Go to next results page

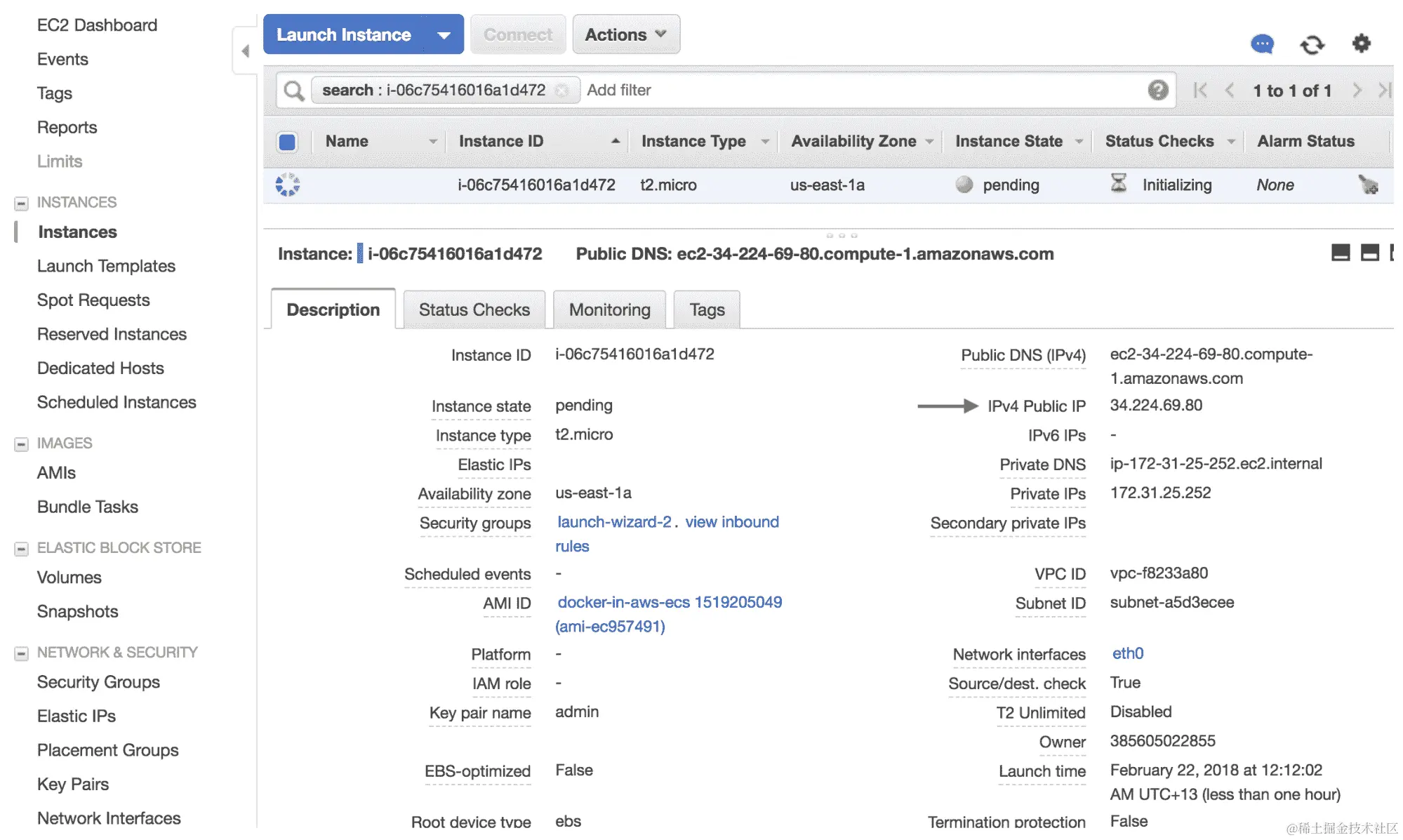[x=1357, y=90]
